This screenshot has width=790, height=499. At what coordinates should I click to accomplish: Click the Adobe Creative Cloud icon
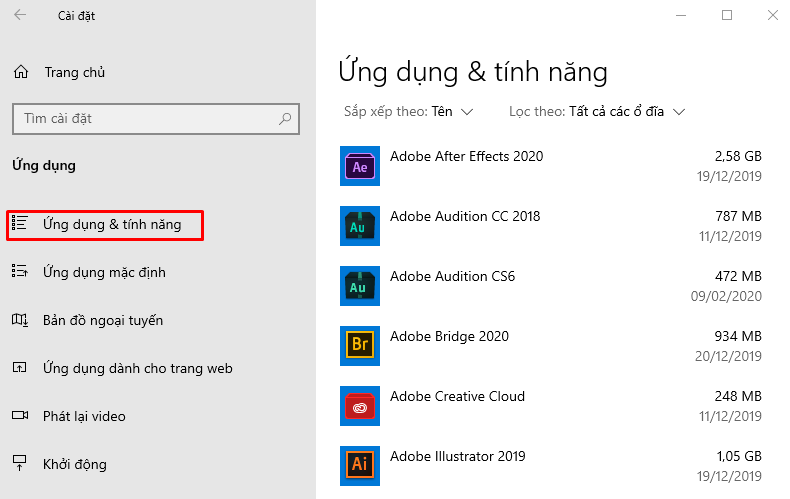click(360, 406)
